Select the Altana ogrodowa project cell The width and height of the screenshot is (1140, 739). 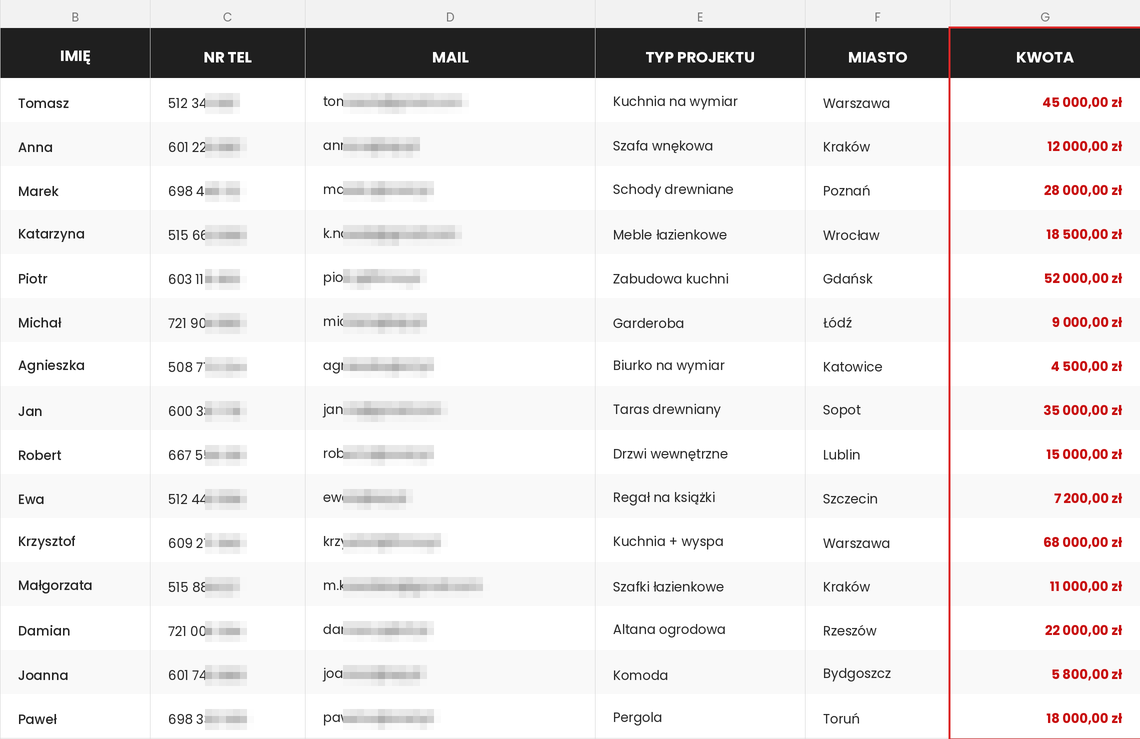pyautogui.click(x=700, y=629)
